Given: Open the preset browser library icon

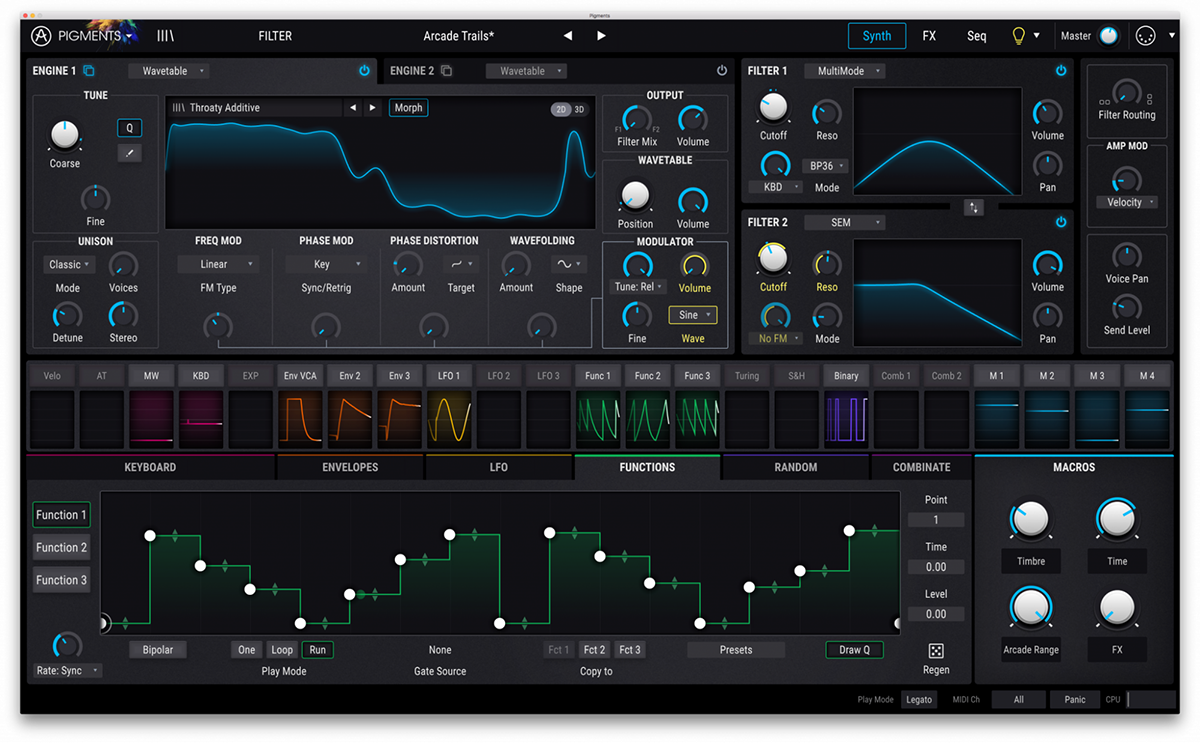Looking at the screenshot, I should pos(166,36).
